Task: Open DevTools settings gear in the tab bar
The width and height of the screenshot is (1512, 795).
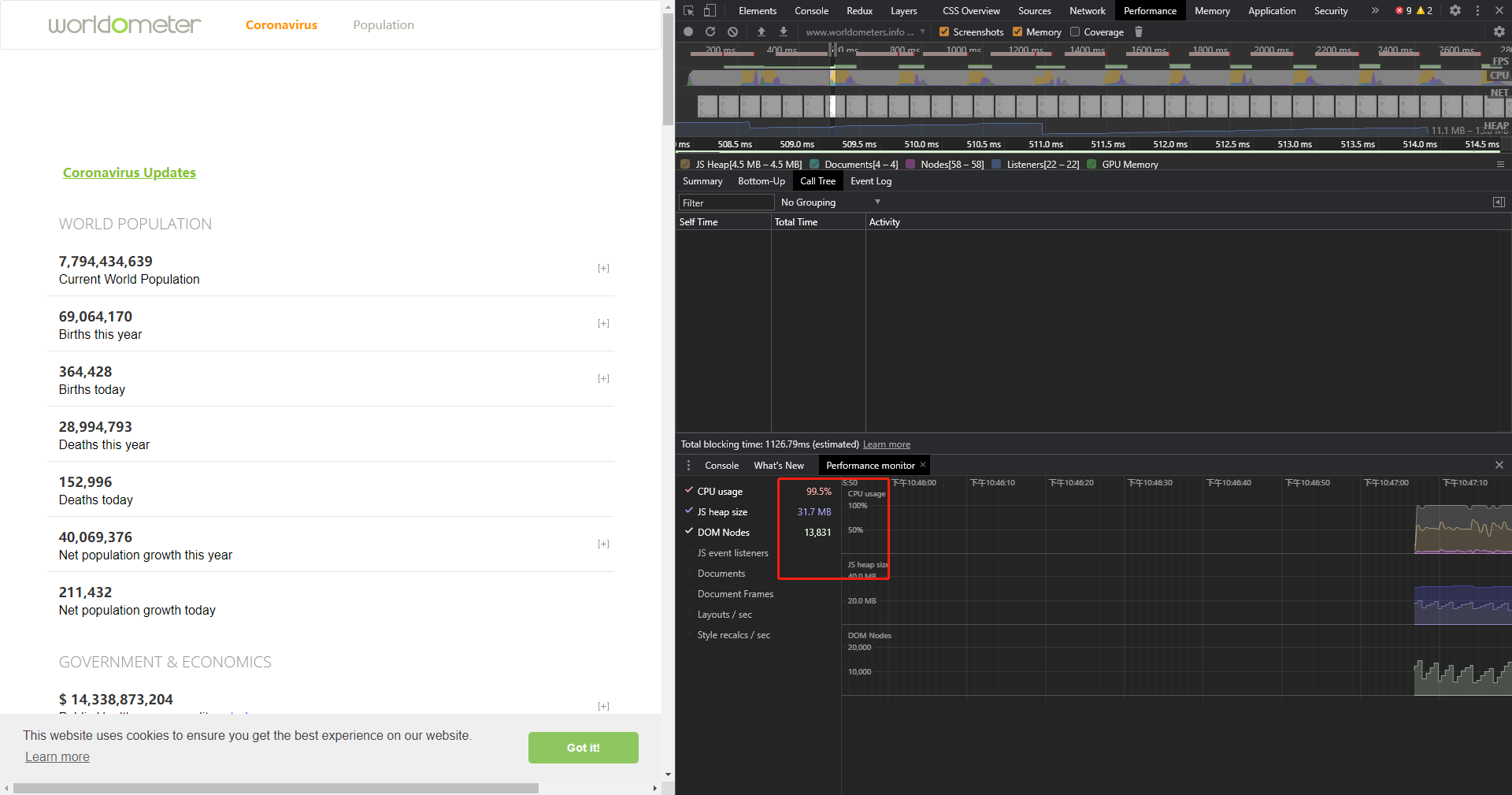Action: pos(1455,11)
